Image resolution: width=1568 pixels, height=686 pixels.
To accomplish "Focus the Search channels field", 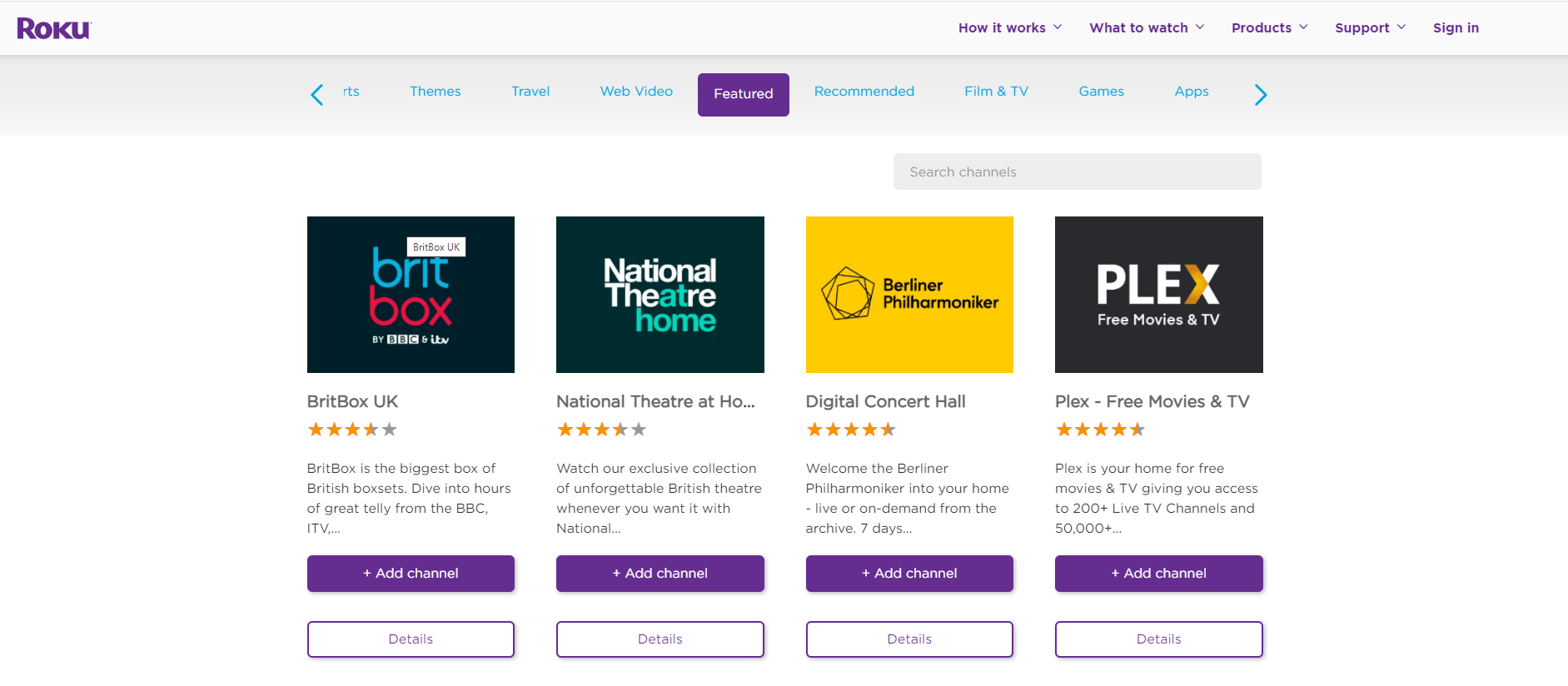I will pos(1078,171).
